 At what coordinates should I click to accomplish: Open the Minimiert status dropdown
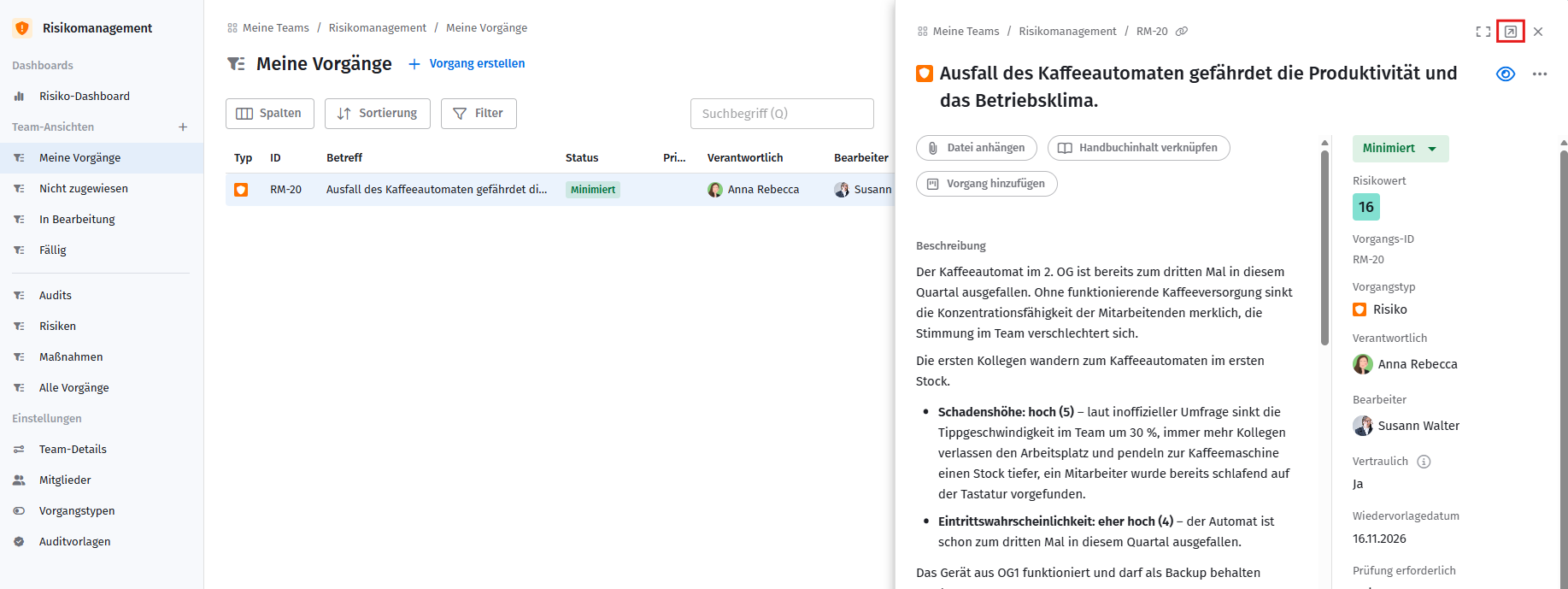pos(1400,149)
